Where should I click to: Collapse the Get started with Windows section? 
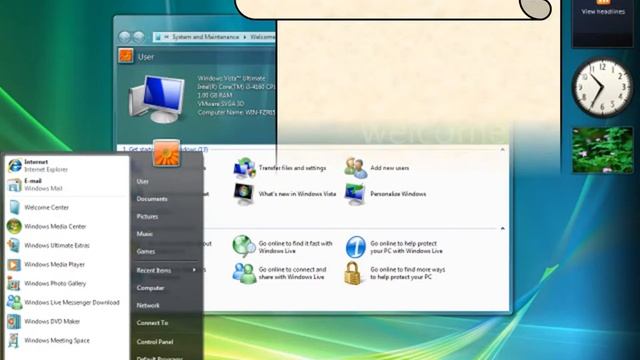[502, 150]
